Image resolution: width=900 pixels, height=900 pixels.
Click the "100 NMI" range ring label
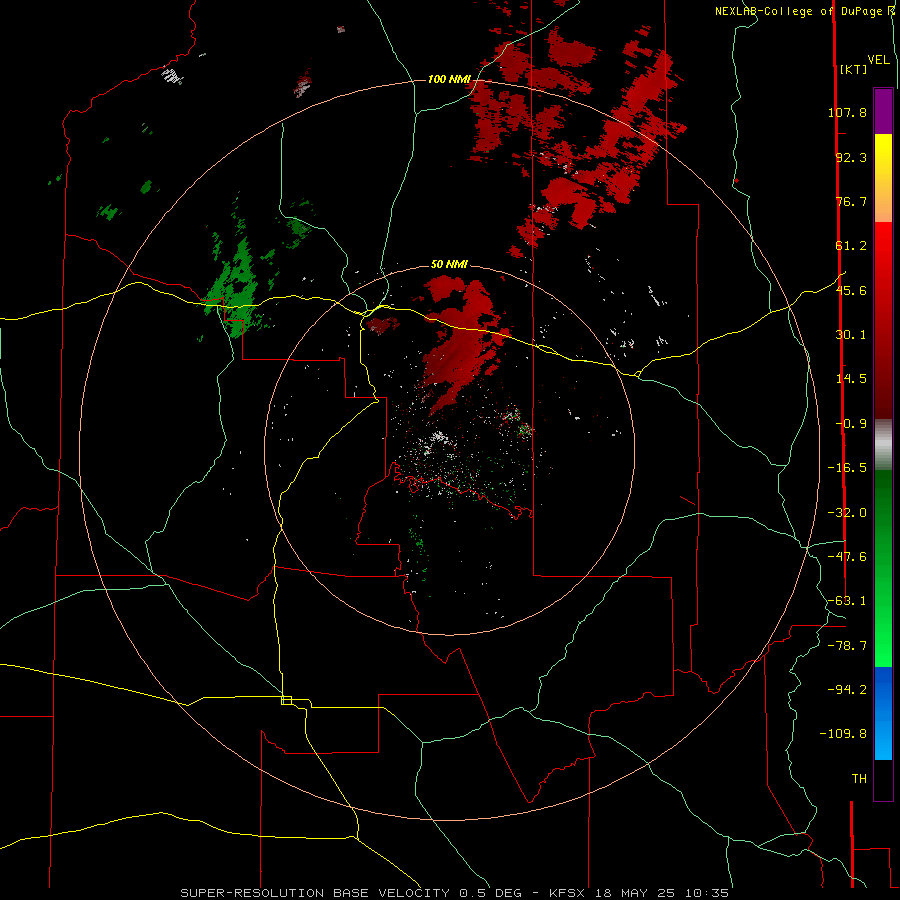449,79
